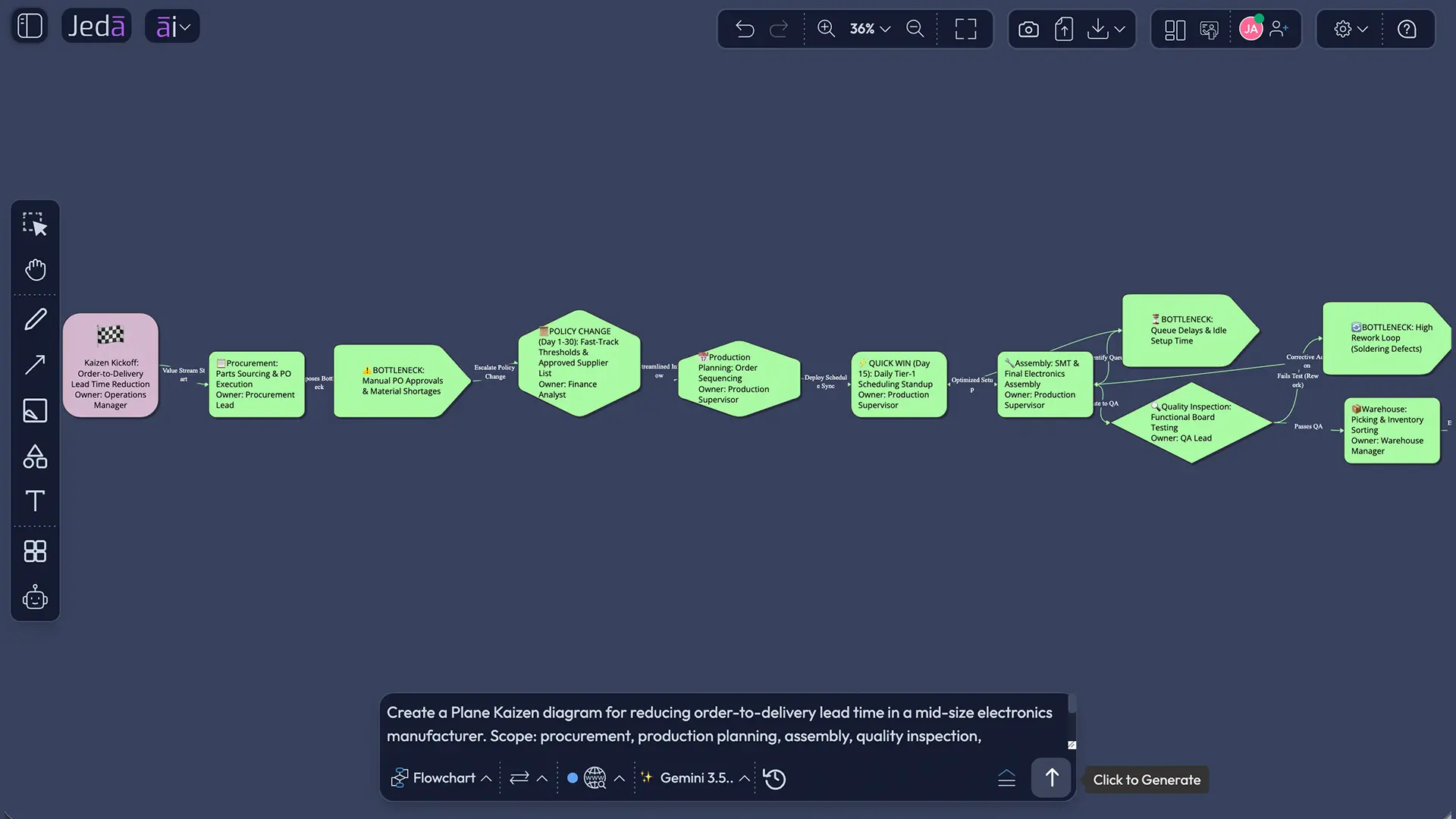Zoom out with magnifier minus icon
Image resolution: width=1456 pixels, height=819 pixels.
coord(915,29)
